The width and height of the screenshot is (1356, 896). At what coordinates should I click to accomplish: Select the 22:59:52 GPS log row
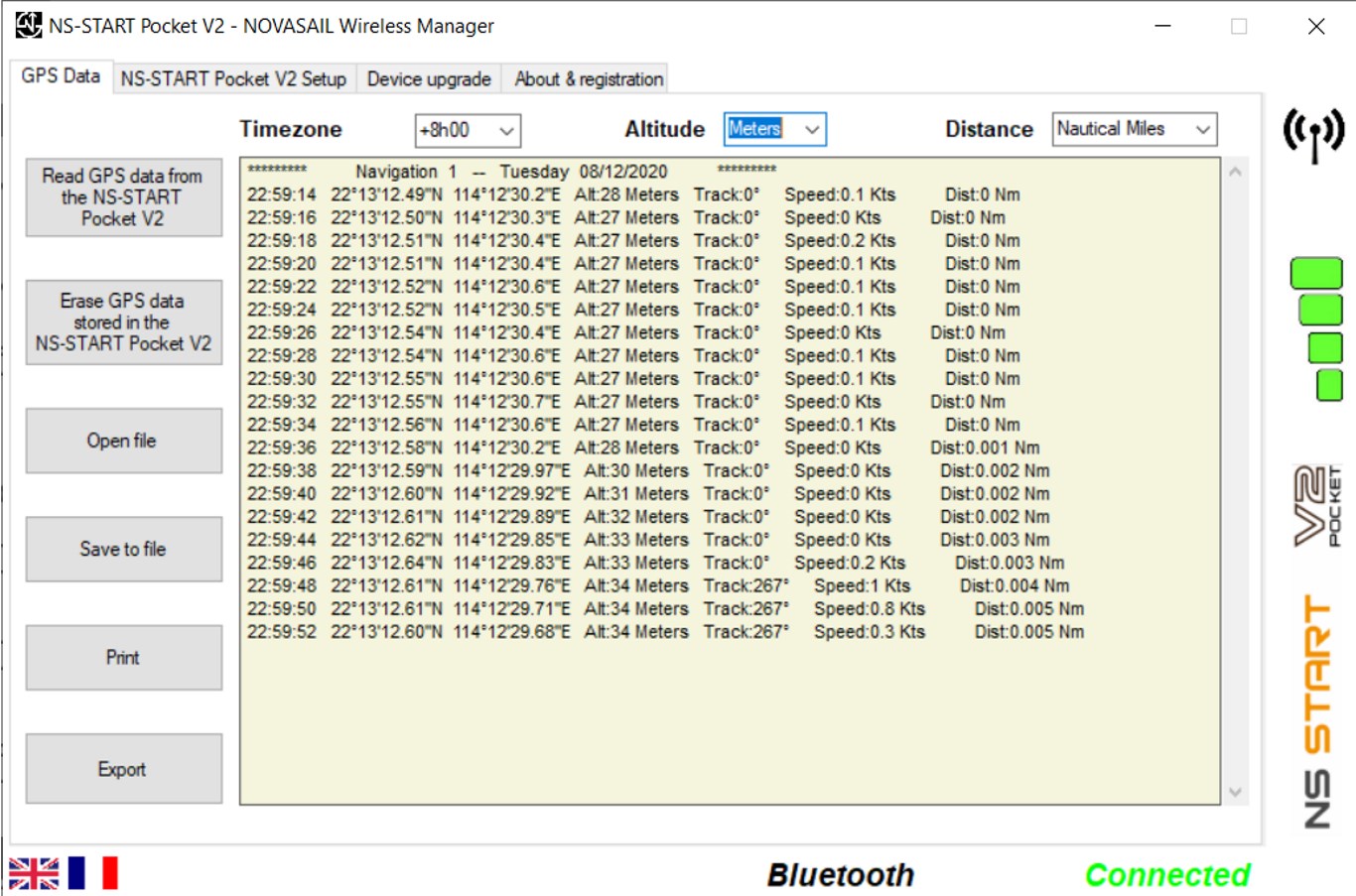point(666,632)
